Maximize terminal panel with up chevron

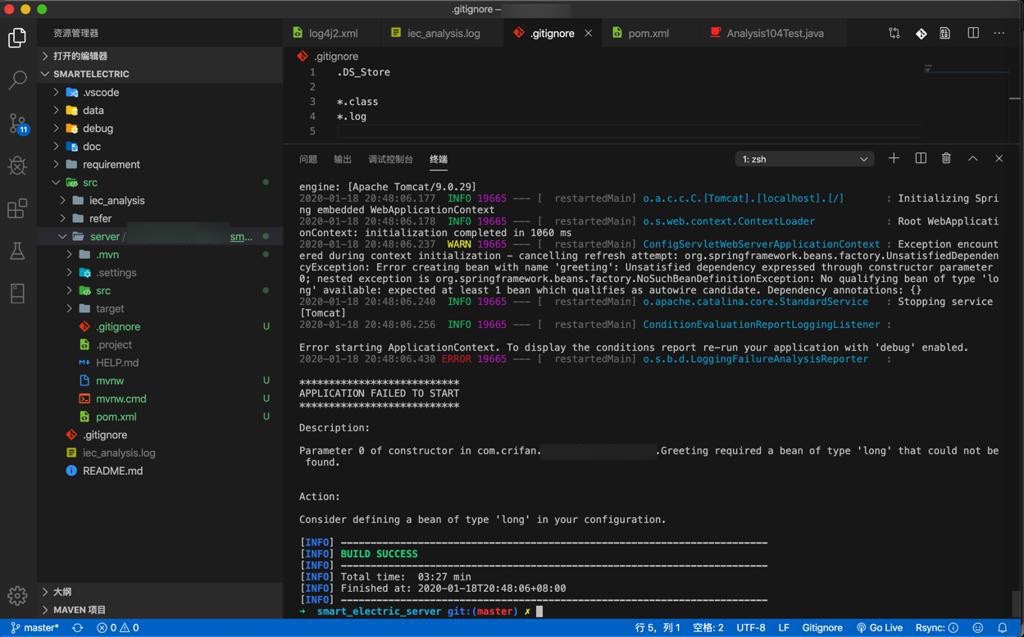(x=972, y=159)
